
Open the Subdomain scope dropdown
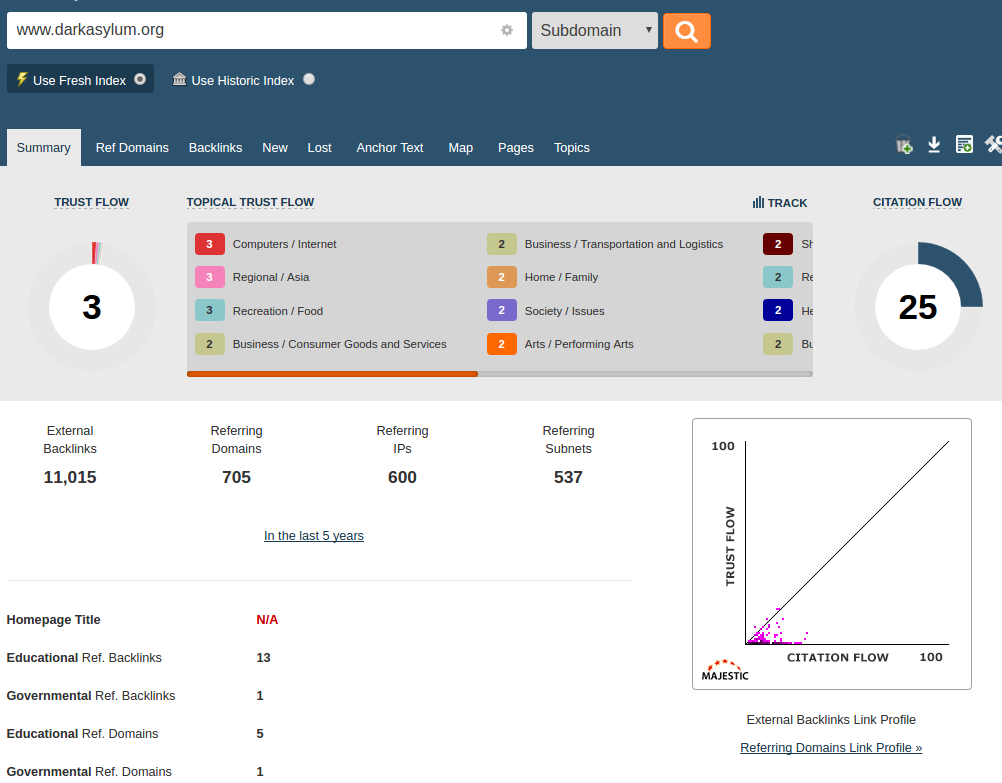(594, 31)
